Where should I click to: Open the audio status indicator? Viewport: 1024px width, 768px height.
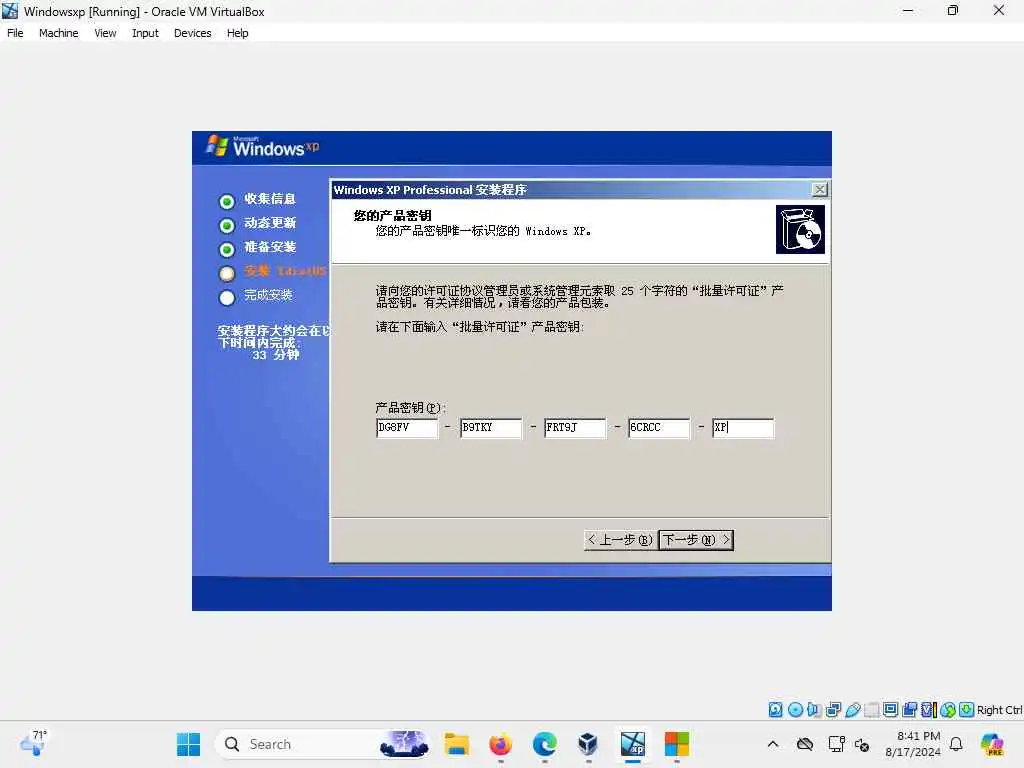(814, 709)
